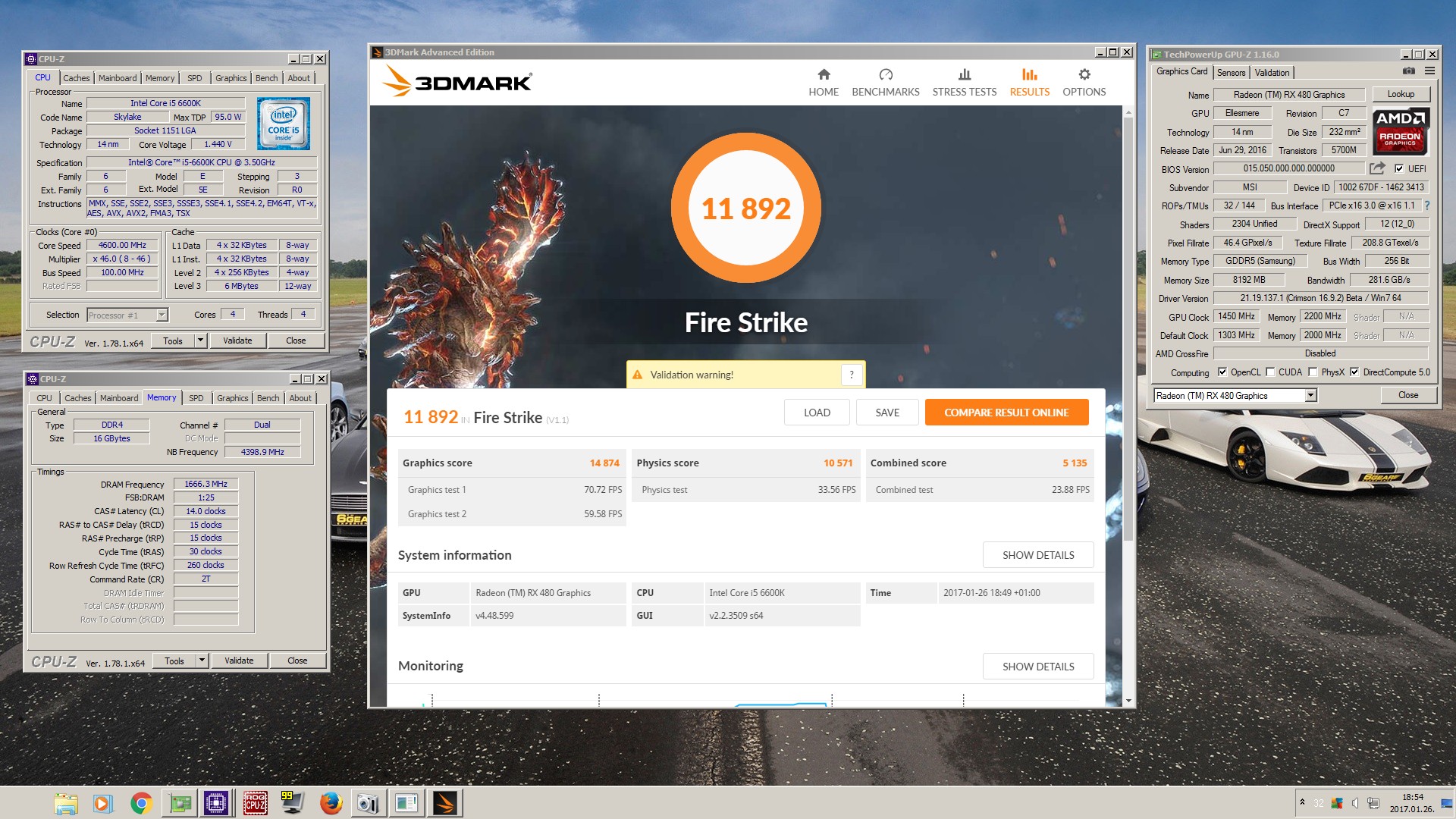The image size is (1456, 819).
Task: Open the volume speaker tray icon
Action: tap(1354, 803)
